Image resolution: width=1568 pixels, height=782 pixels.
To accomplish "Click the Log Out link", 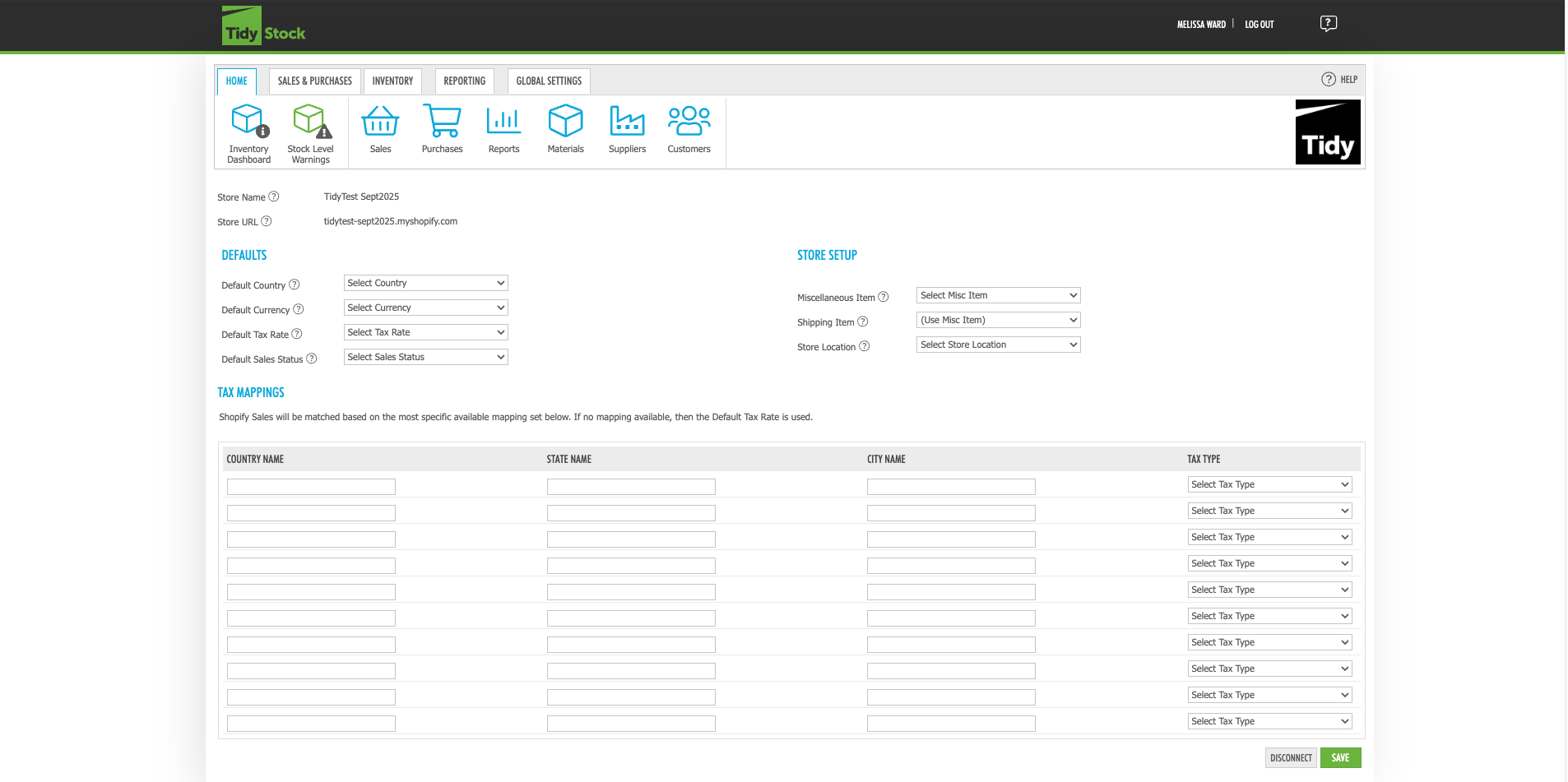I will coord(1259,25).
